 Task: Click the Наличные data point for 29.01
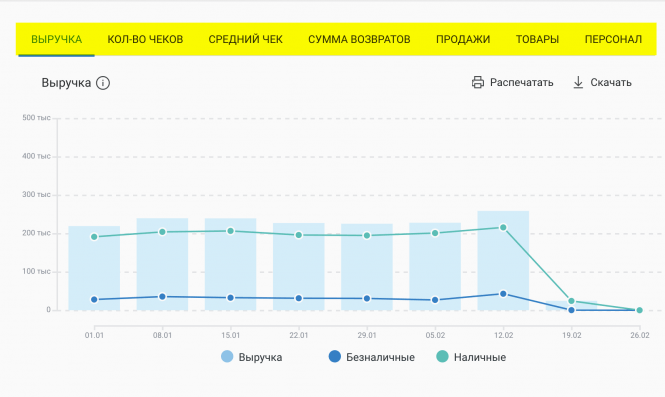pyautogui.click(x=367, y=235)
